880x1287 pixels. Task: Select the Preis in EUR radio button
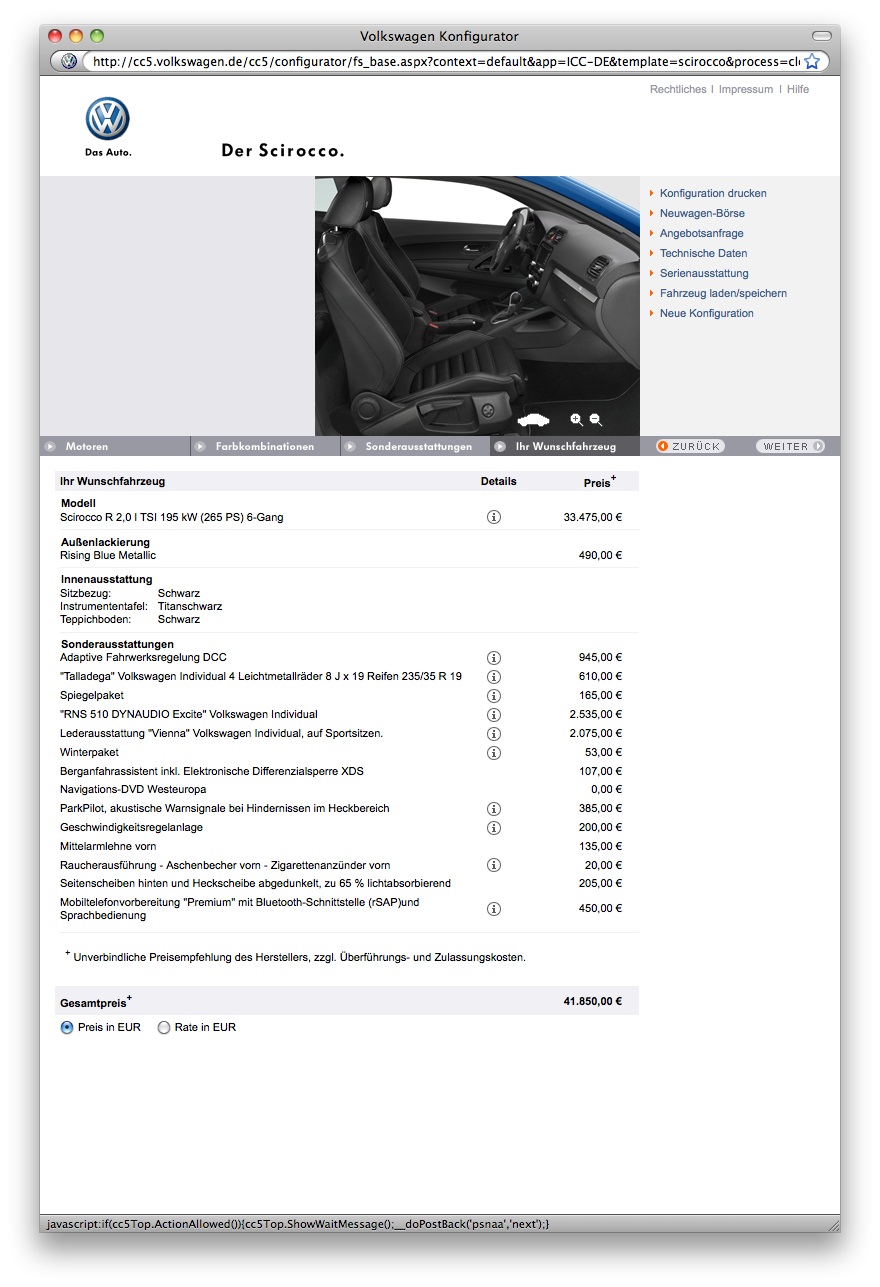click(67, 1027)
